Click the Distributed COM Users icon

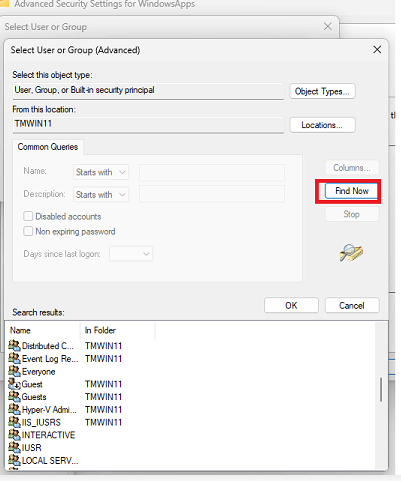(14, 346)
